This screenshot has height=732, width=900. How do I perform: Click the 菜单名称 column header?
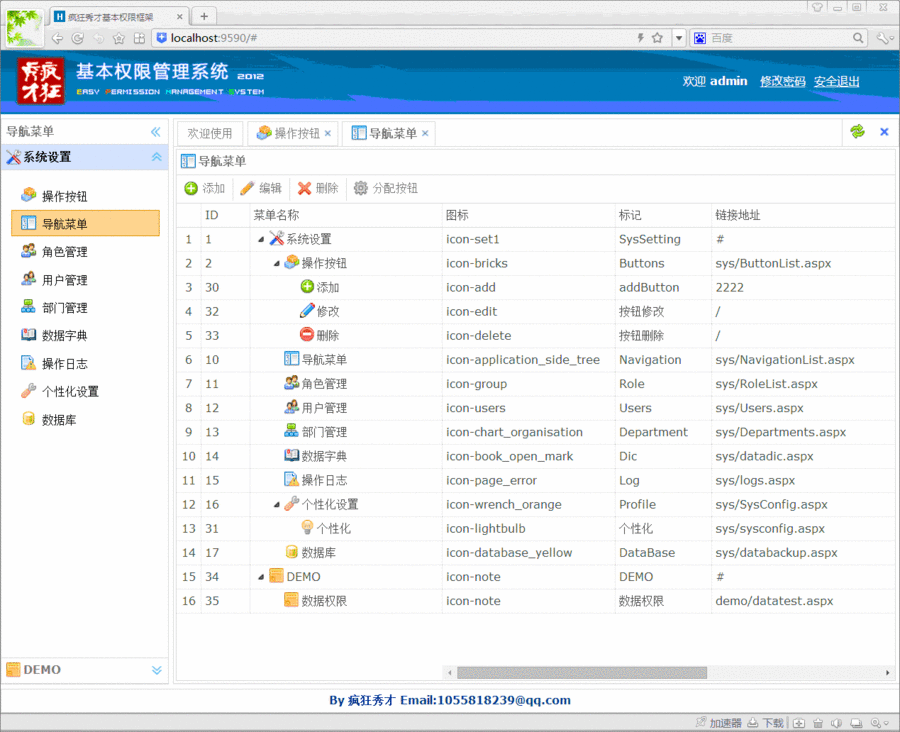click(x=346, y=215)
